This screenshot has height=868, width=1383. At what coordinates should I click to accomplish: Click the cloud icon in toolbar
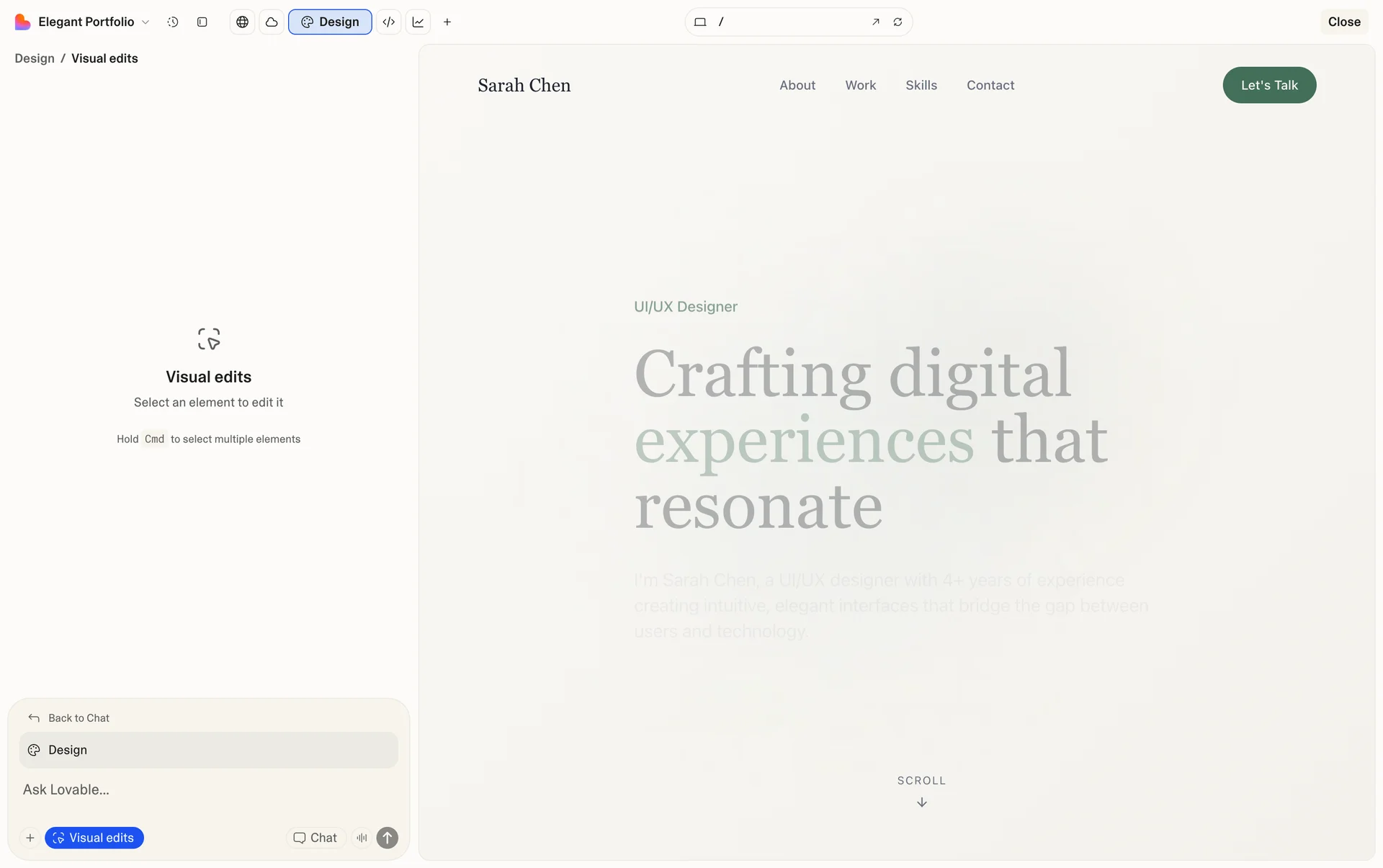[x=272, y=22]
